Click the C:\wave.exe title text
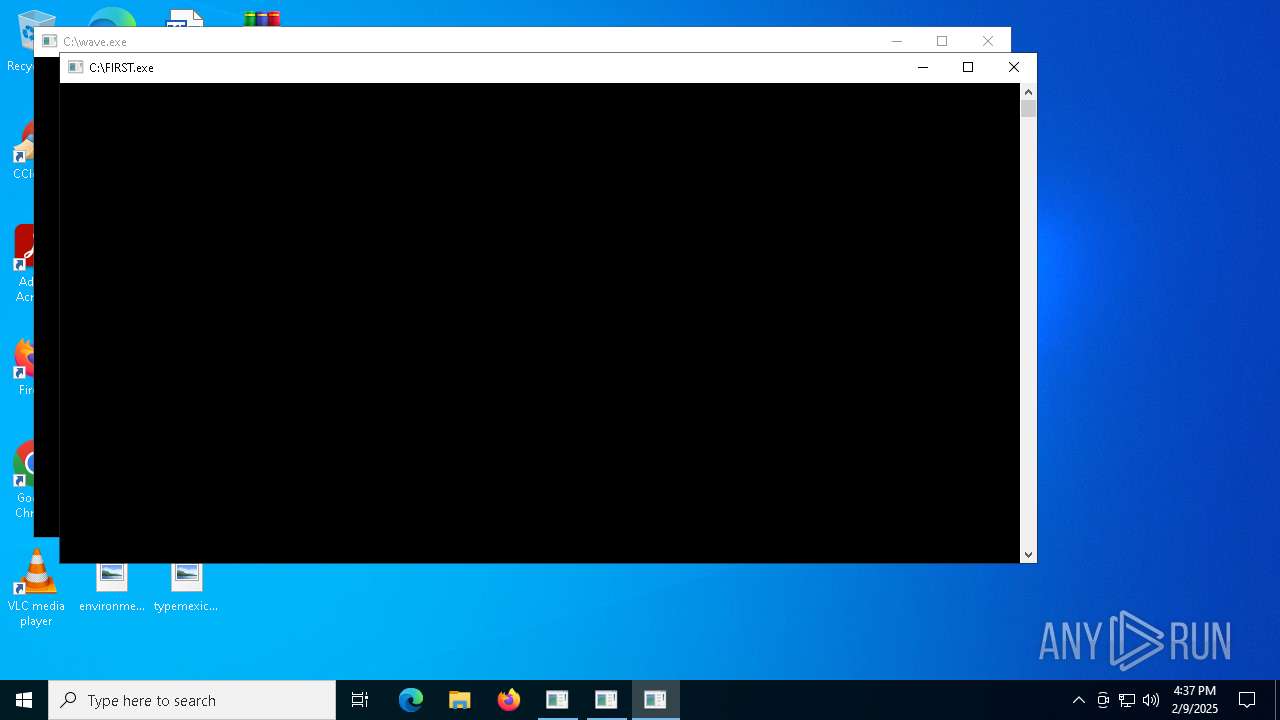The width and height of the screenshot is (1280, 720). click(95, 42)
